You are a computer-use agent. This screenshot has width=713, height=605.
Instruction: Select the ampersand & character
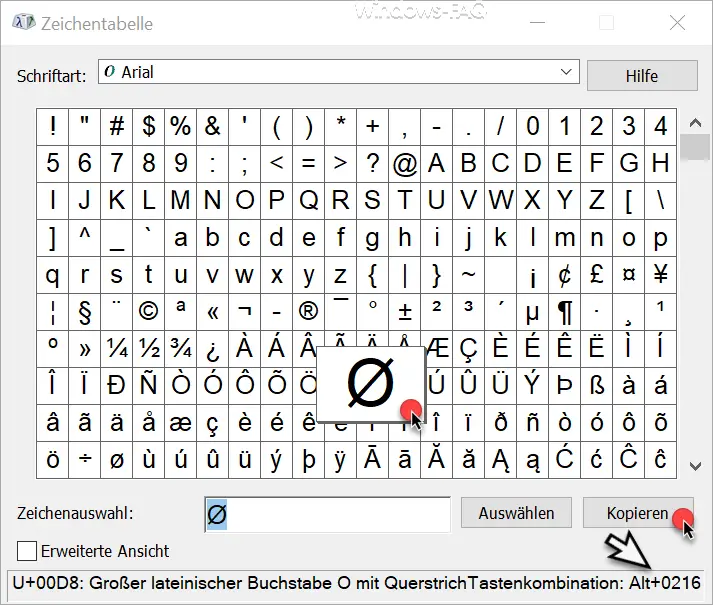click(213, 126)
